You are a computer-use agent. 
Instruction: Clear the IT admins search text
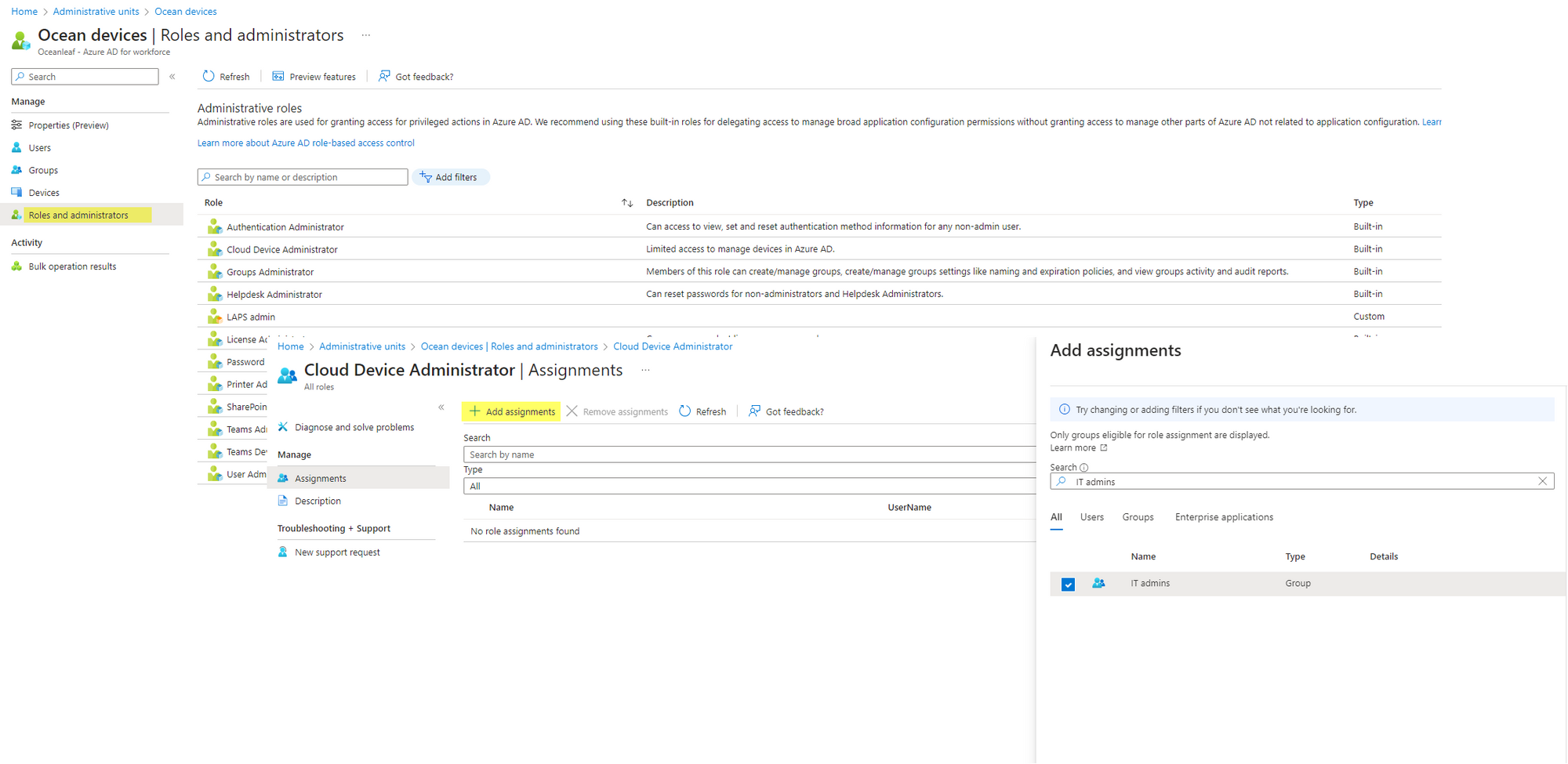[x=1542, y=481]
